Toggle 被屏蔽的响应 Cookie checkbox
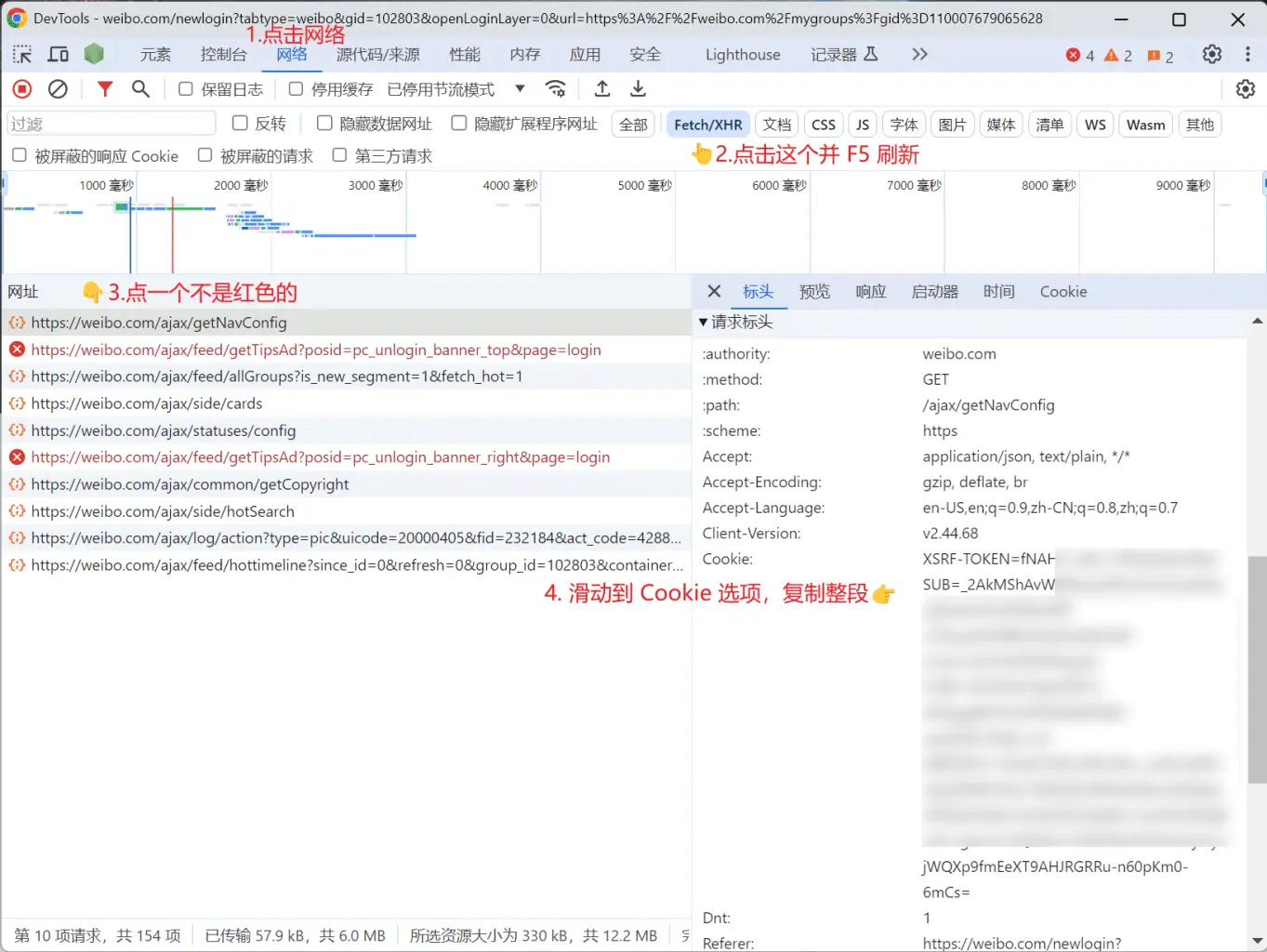This screenshot has height=952, width=1267. 19,155
